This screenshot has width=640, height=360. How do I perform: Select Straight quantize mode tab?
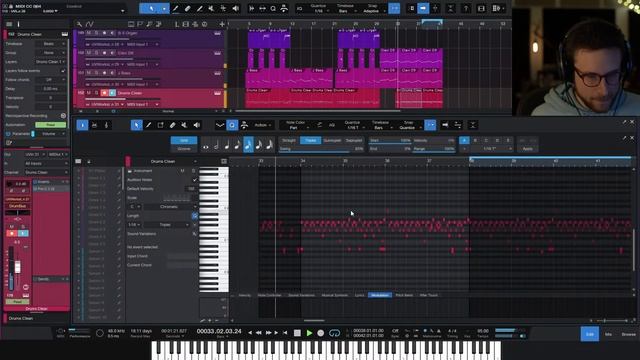point(289,140)
